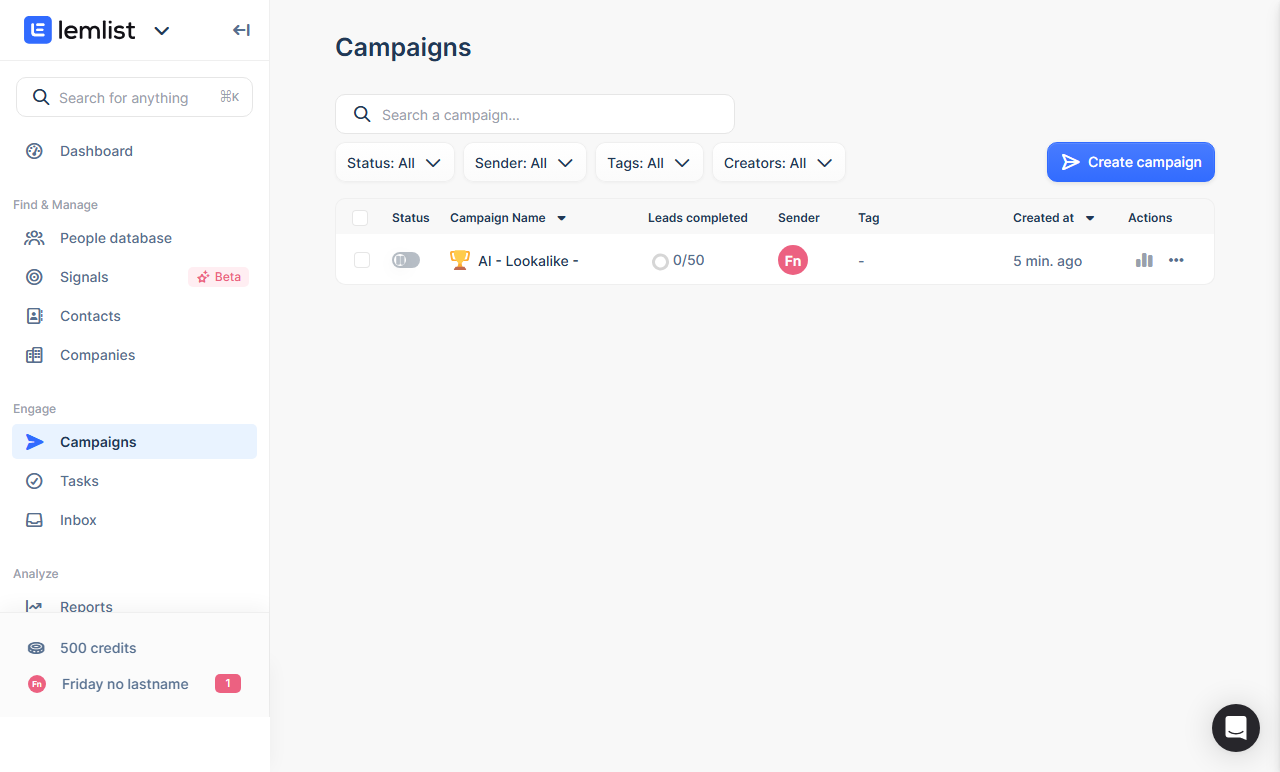Screen dimensions: 1280x772
Task: Open the Status filter dropdown
Action: [x=394, y=162]
